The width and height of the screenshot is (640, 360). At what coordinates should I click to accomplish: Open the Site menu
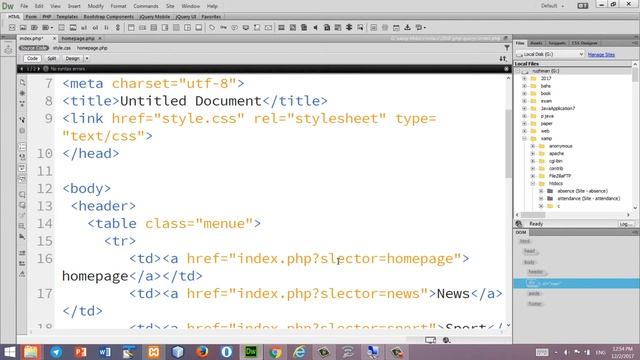(170, 6)
